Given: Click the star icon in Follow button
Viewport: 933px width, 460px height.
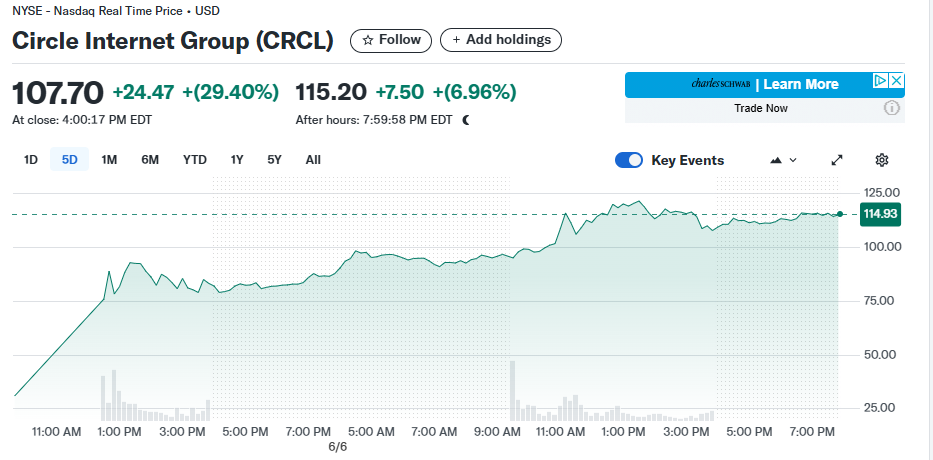Looking at the screenshot, I should (367, 40).
